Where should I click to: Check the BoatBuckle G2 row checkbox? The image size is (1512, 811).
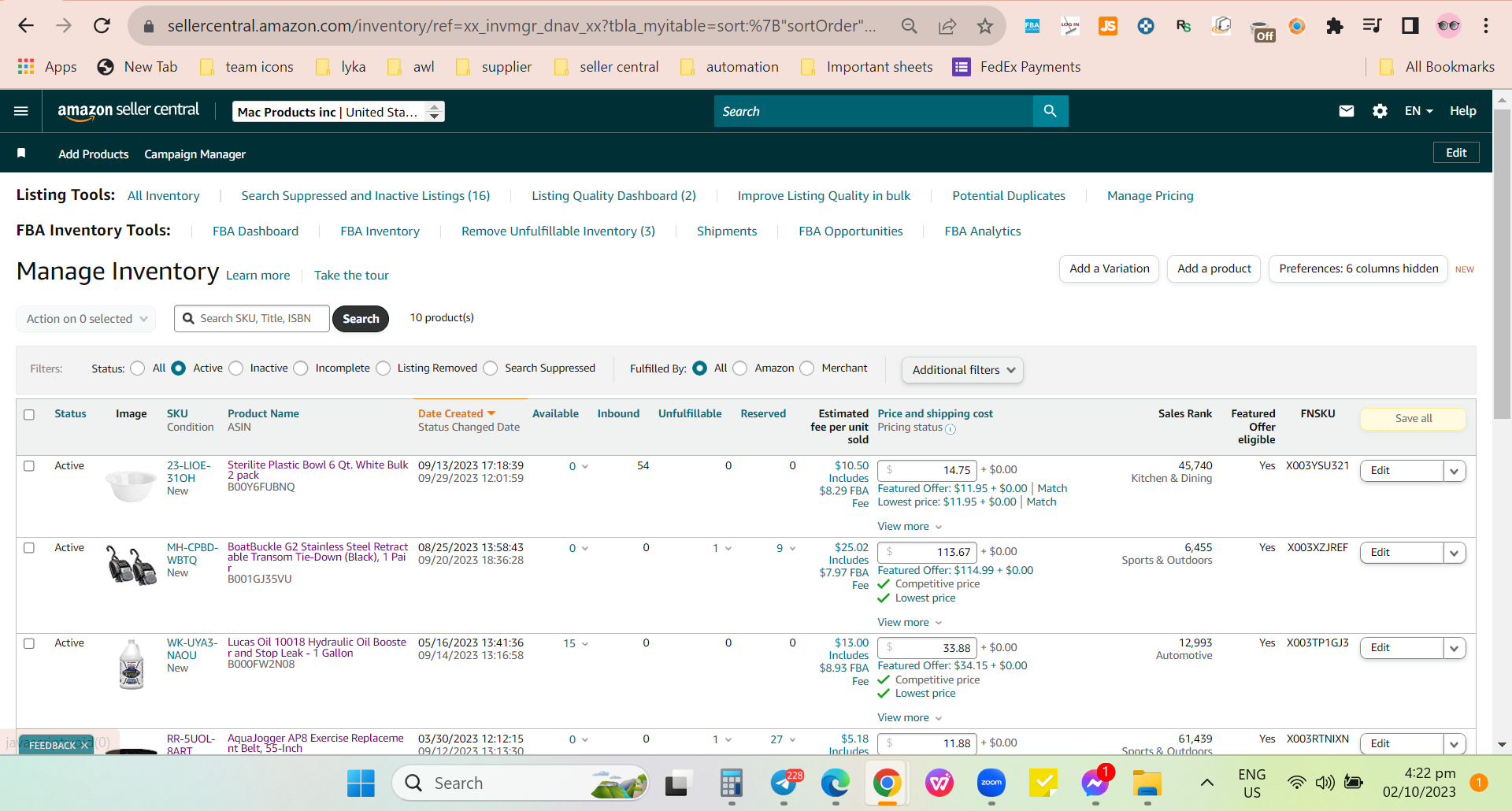coord(29,548)
